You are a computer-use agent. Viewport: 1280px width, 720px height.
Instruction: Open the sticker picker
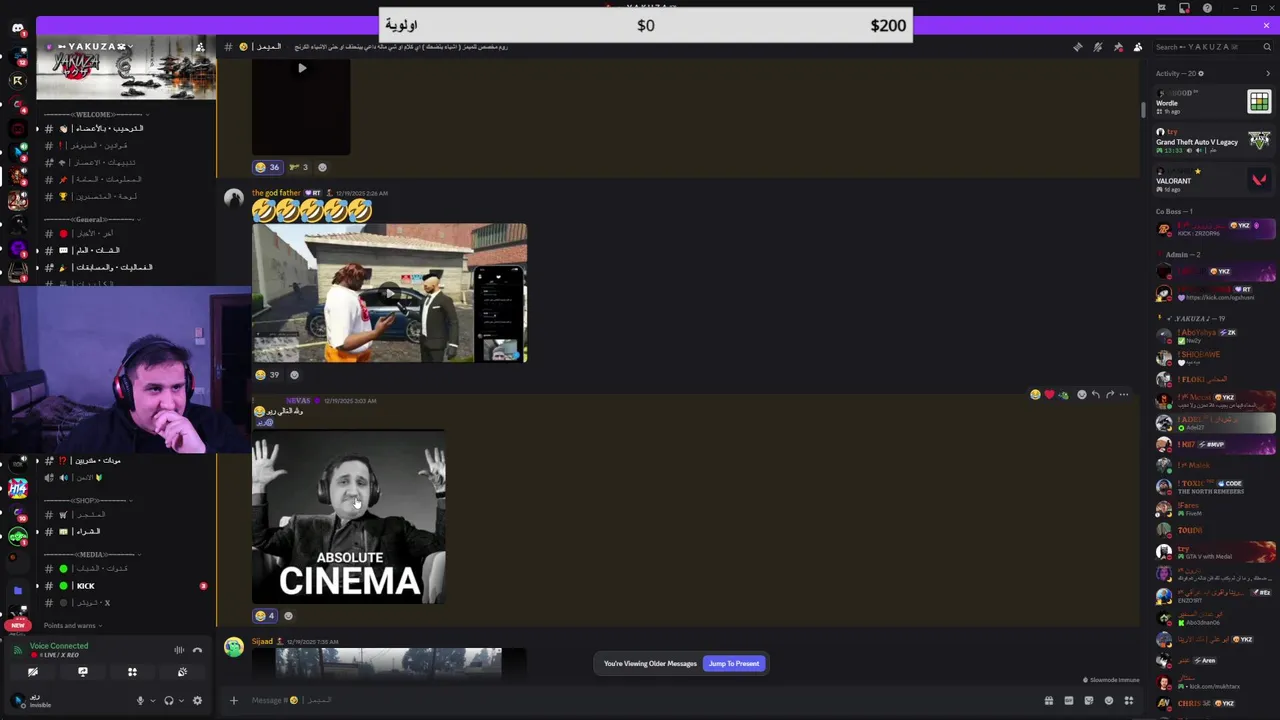click(1089, 701)
